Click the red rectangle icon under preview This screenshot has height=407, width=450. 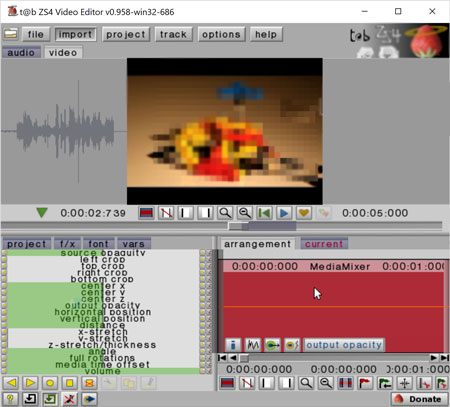pos(146,213)
